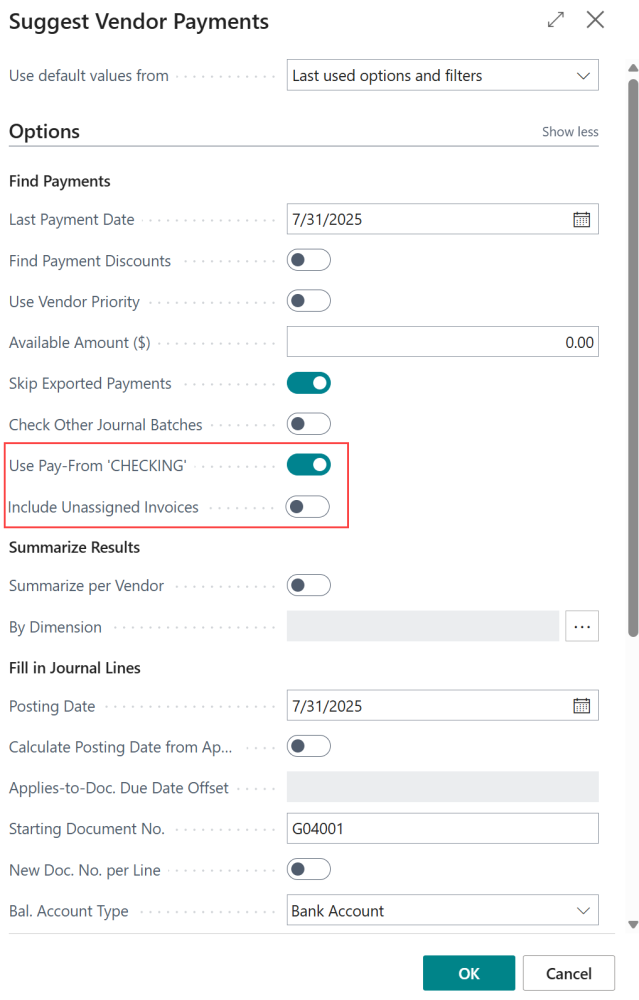Enable Calculate Posting Date from Applies-to-Doc
Viewport: 639px width, 1000px height.
pyautogui.click(x=308, y=746)
